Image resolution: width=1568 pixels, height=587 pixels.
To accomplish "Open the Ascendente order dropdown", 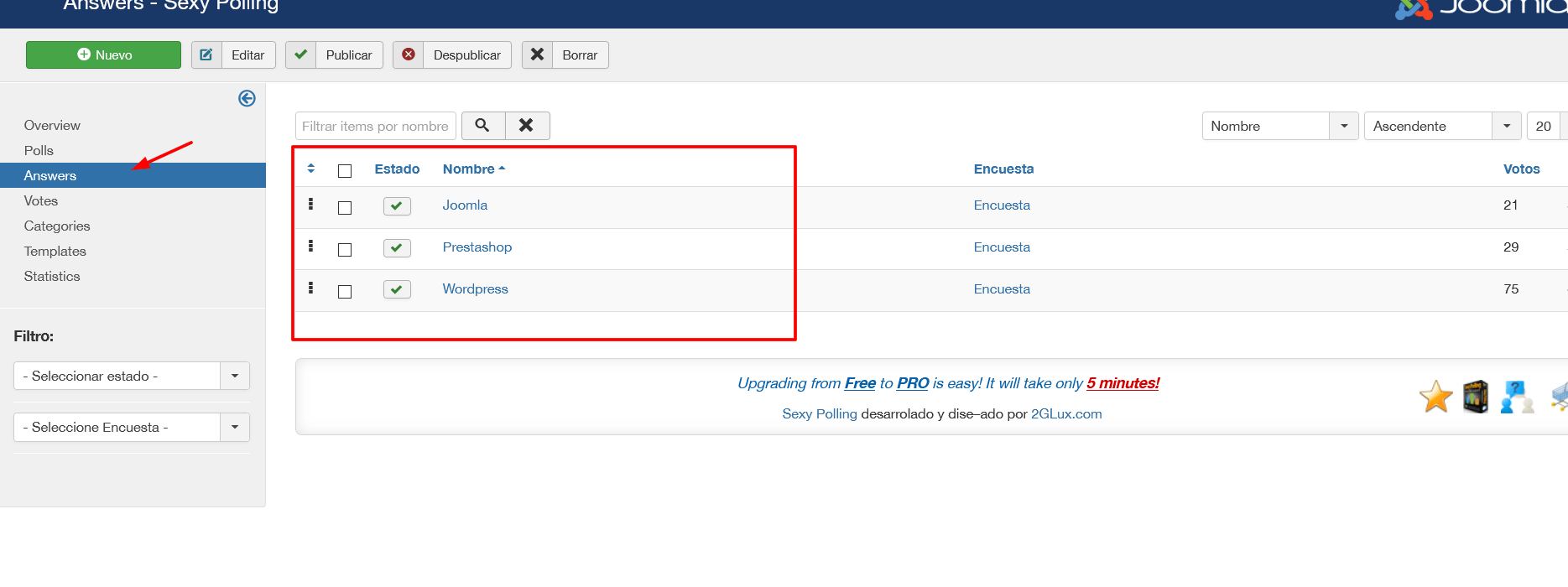I will pyautogui.click(x=1443, y=126).
